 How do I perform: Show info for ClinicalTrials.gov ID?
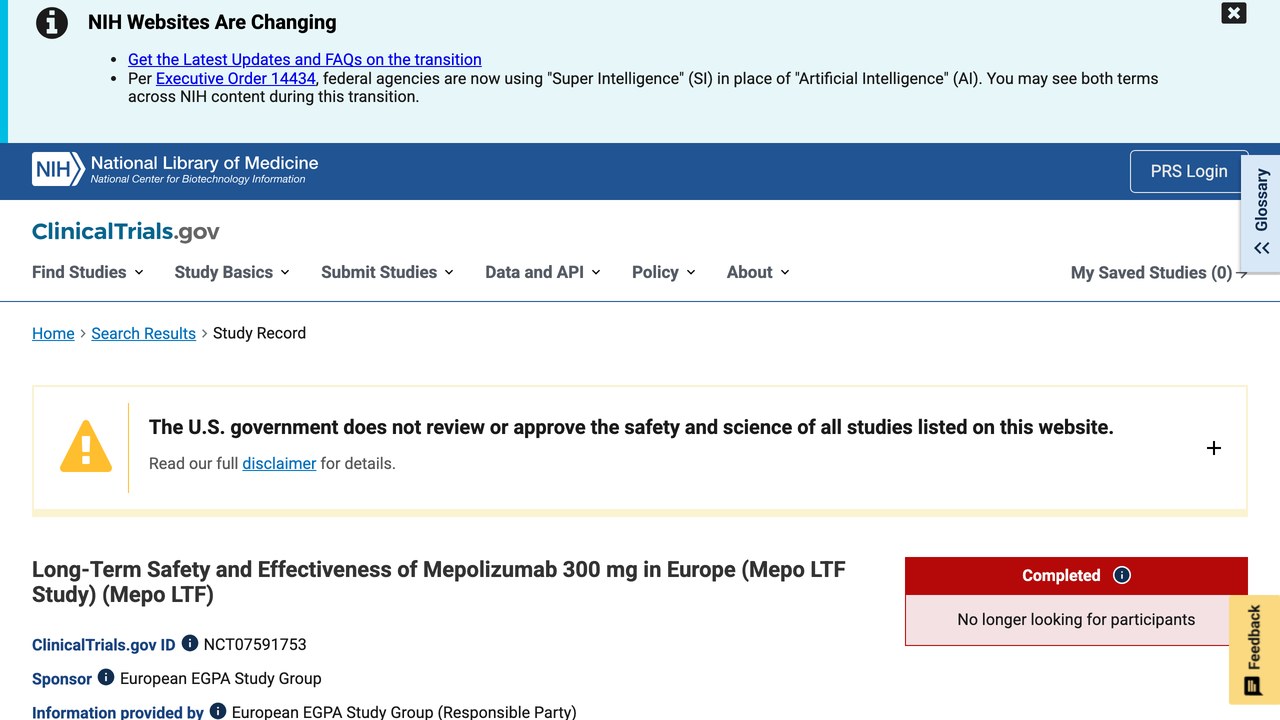pos(190,644)
